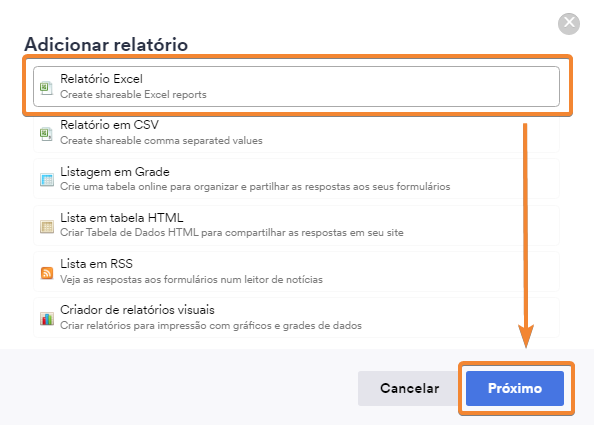
Task: Click the Próximo button
Action: tap(515, 388)
